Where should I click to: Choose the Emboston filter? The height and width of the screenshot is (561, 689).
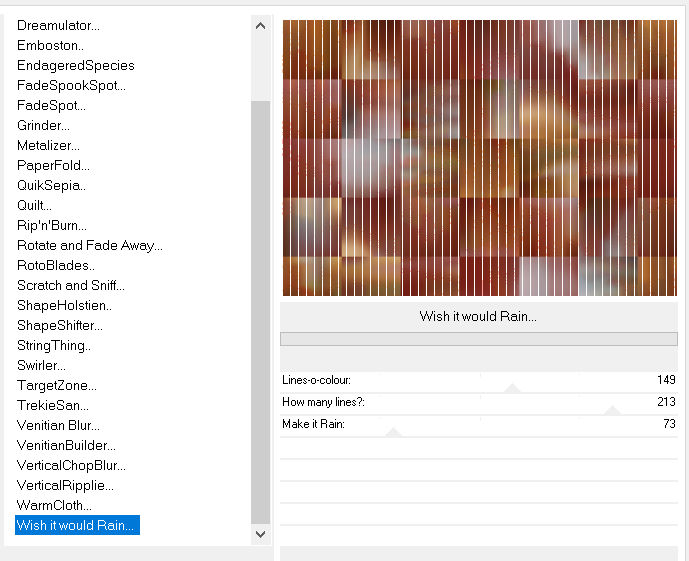(x=50, y=45)
